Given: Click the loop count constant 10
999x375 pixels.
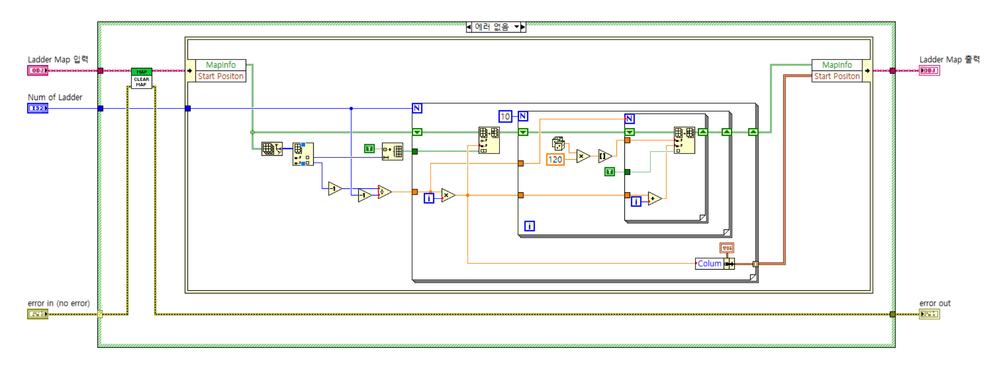Looking at the screenshot, I should (x=506, y=115).
